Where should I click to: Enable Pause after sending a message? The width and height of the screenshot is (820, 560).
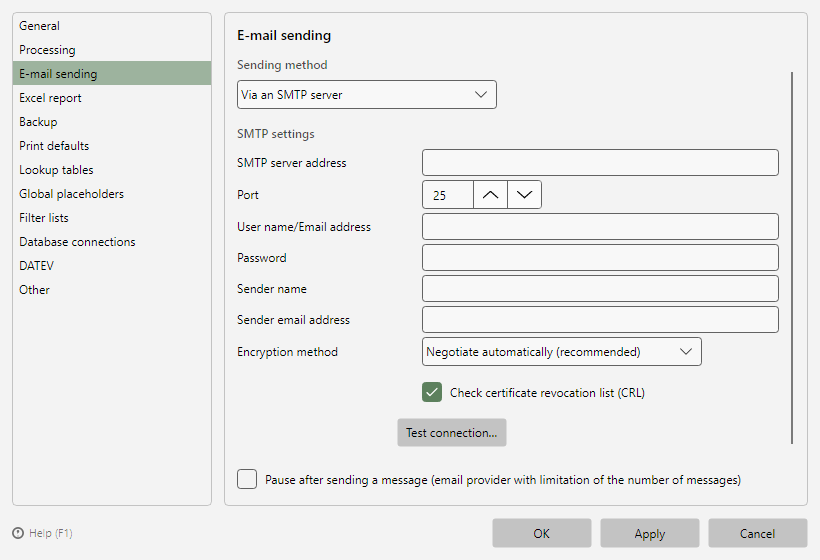click(x=247, y=479)
